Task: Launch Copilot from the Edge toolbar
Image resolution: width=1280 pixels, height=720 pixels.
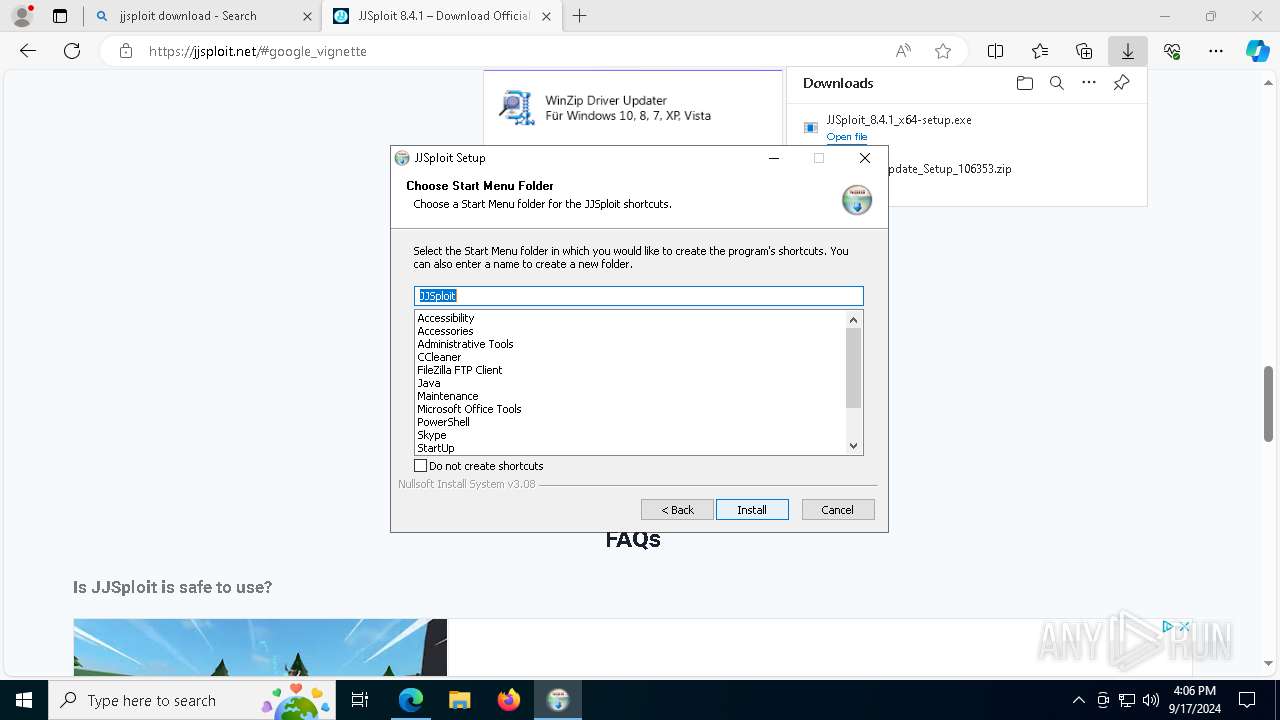Action: point(1257,51)
